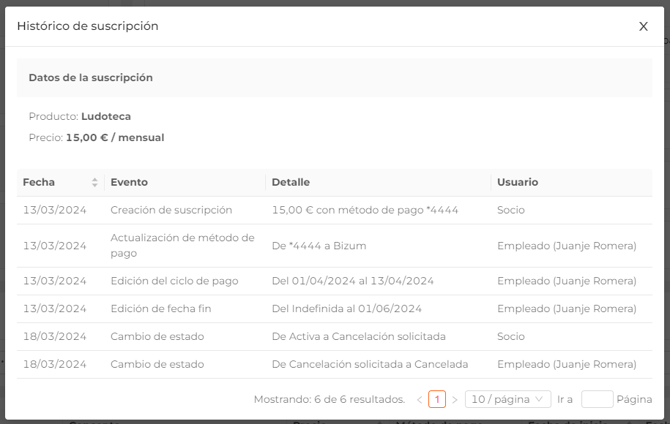
Task: Click the 'De Cancelación solicitada a Cancelada' detail
Action: (x=369, y=365)
